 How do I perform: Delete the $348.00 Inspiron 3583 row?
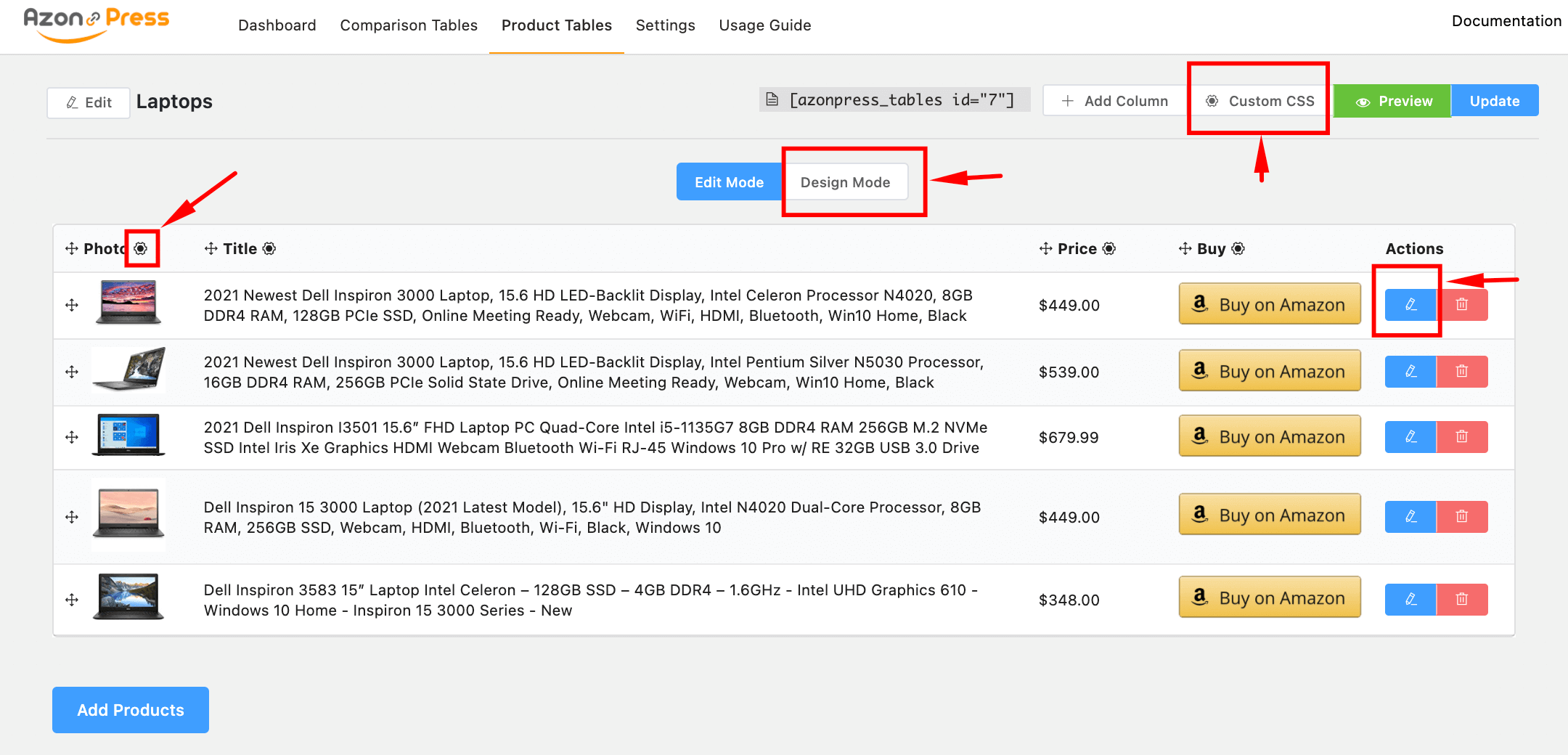[x=1462, y=600]
